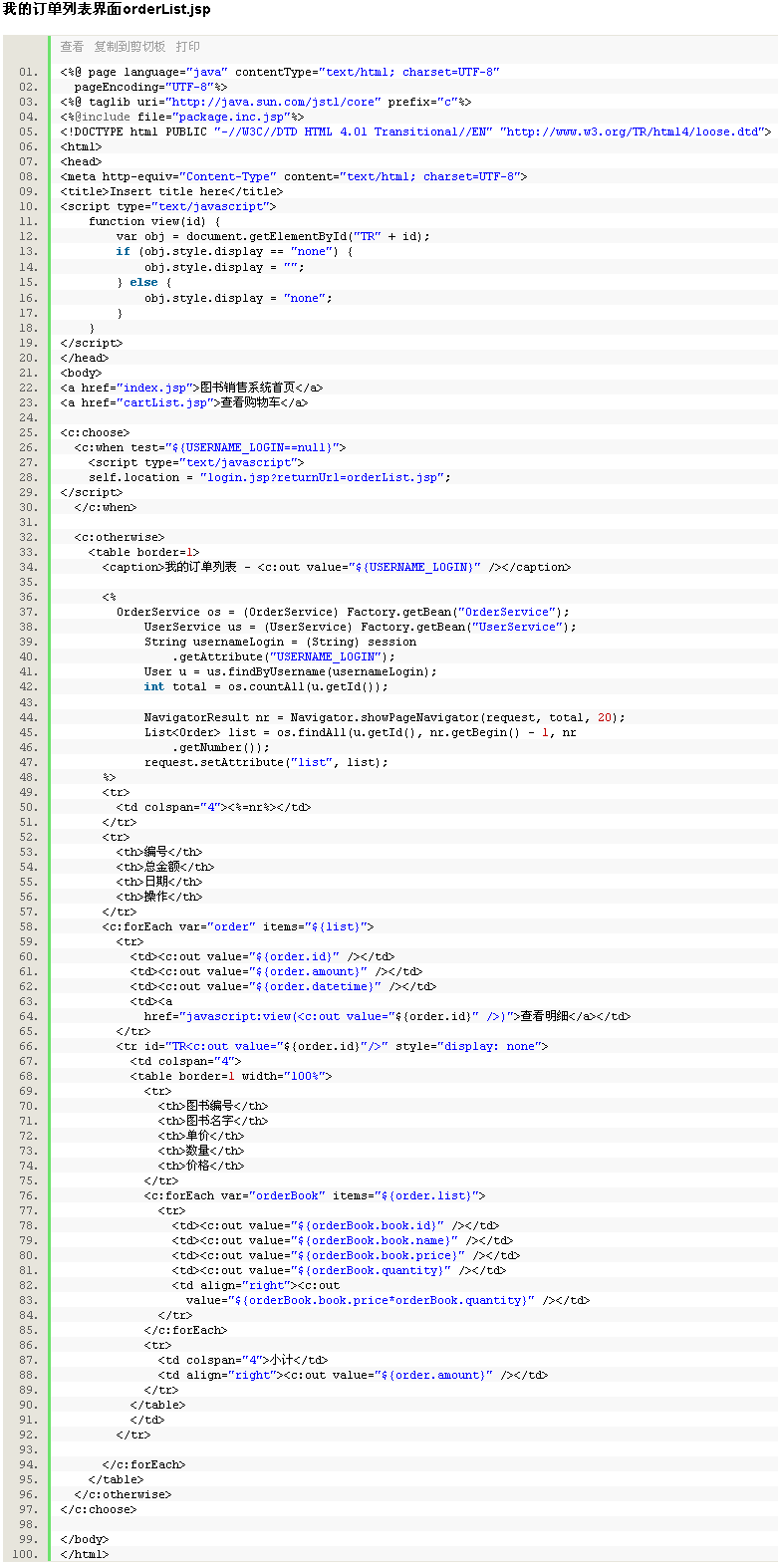778x1568 pixels.
Task: Click the book.price*orderBook.quantity value line
Action: pos(388,1300)
